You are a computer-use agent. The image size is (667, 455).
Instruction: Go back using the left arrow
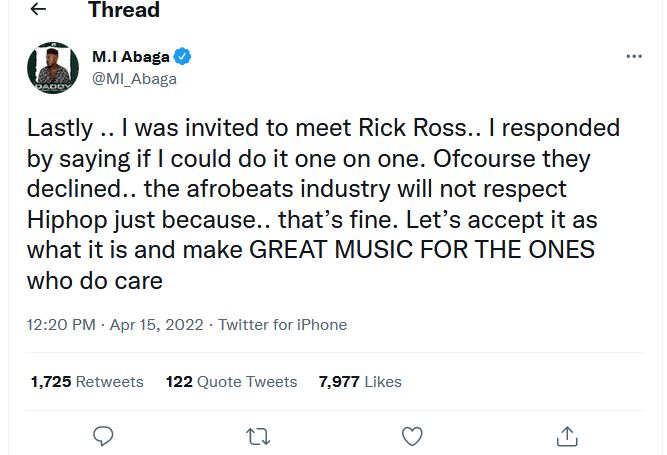click(x=38, y=11)
